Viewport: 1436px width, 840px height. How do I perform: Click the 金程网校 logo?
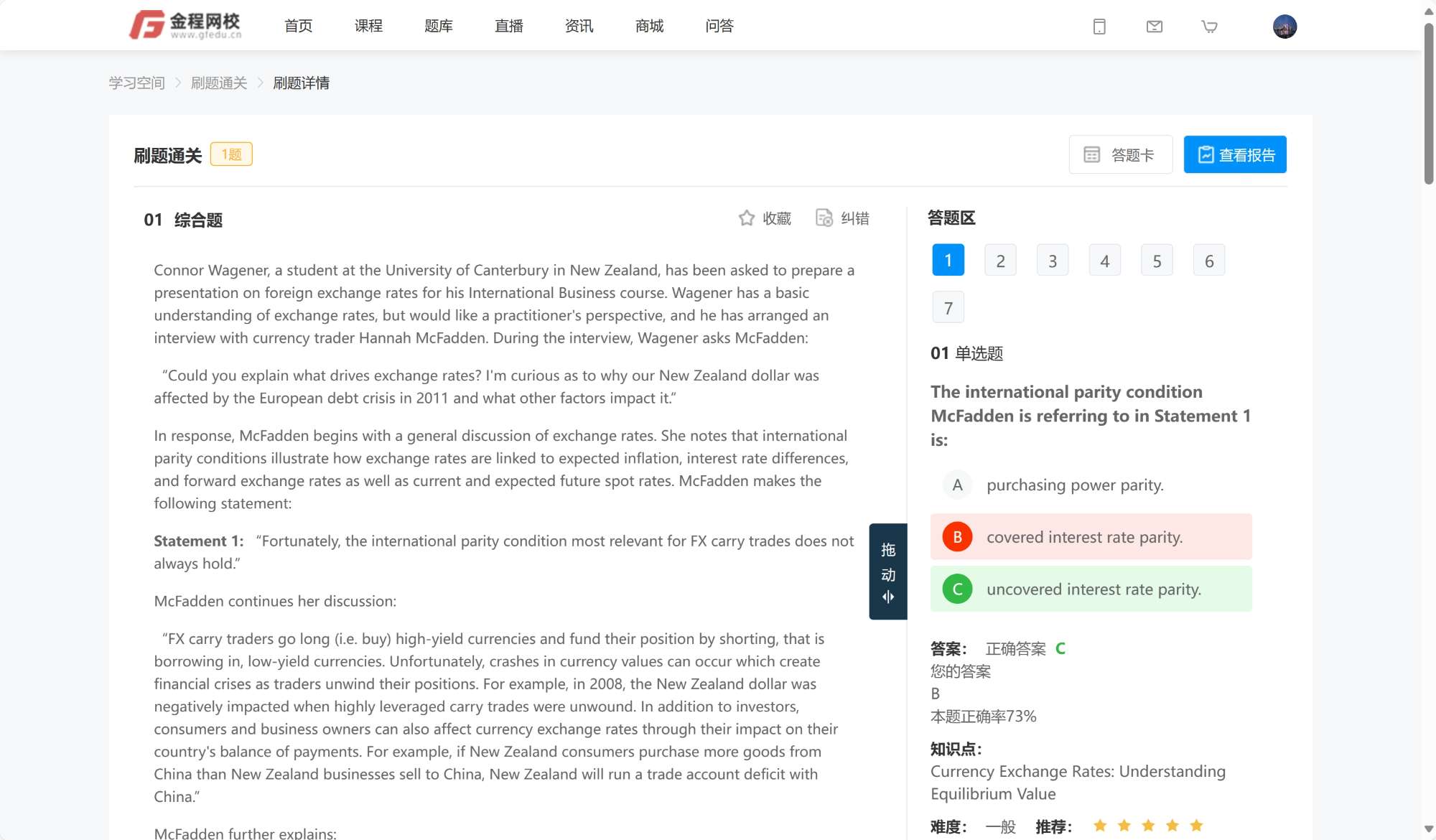185,25
